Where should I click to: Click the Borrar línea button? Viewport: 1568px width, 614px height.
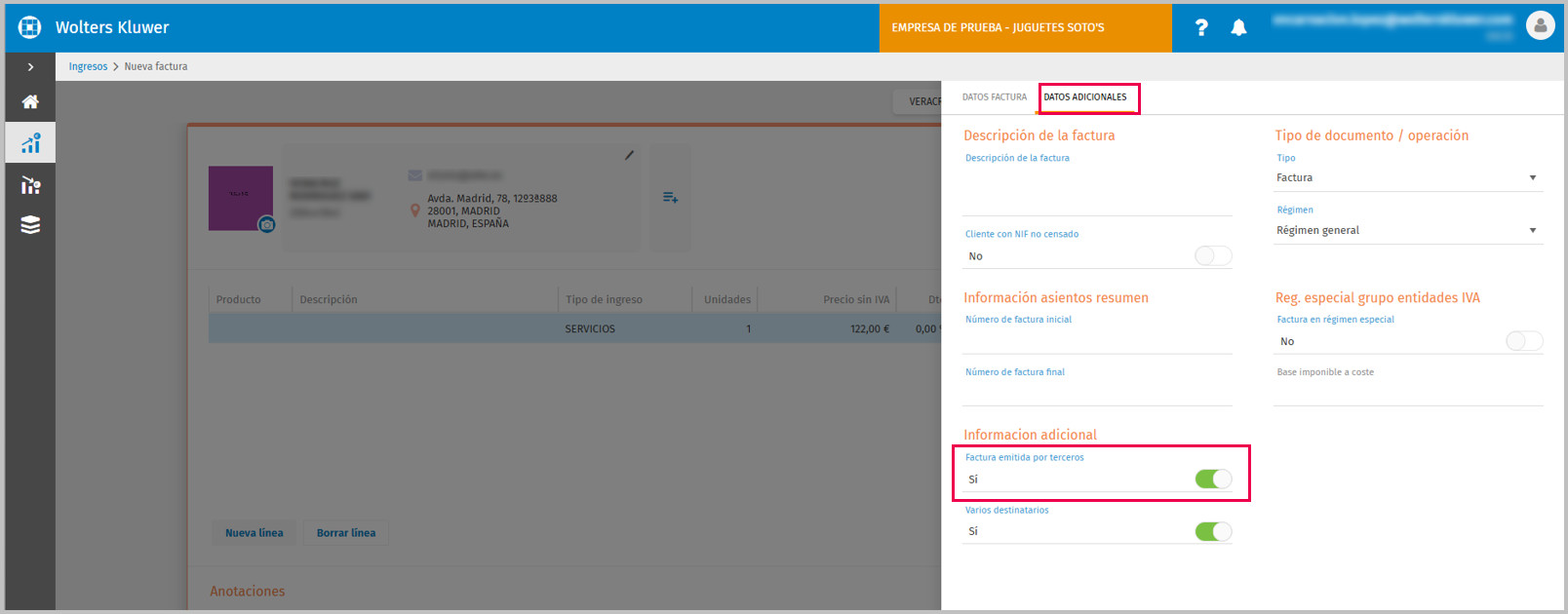[346, 533]
